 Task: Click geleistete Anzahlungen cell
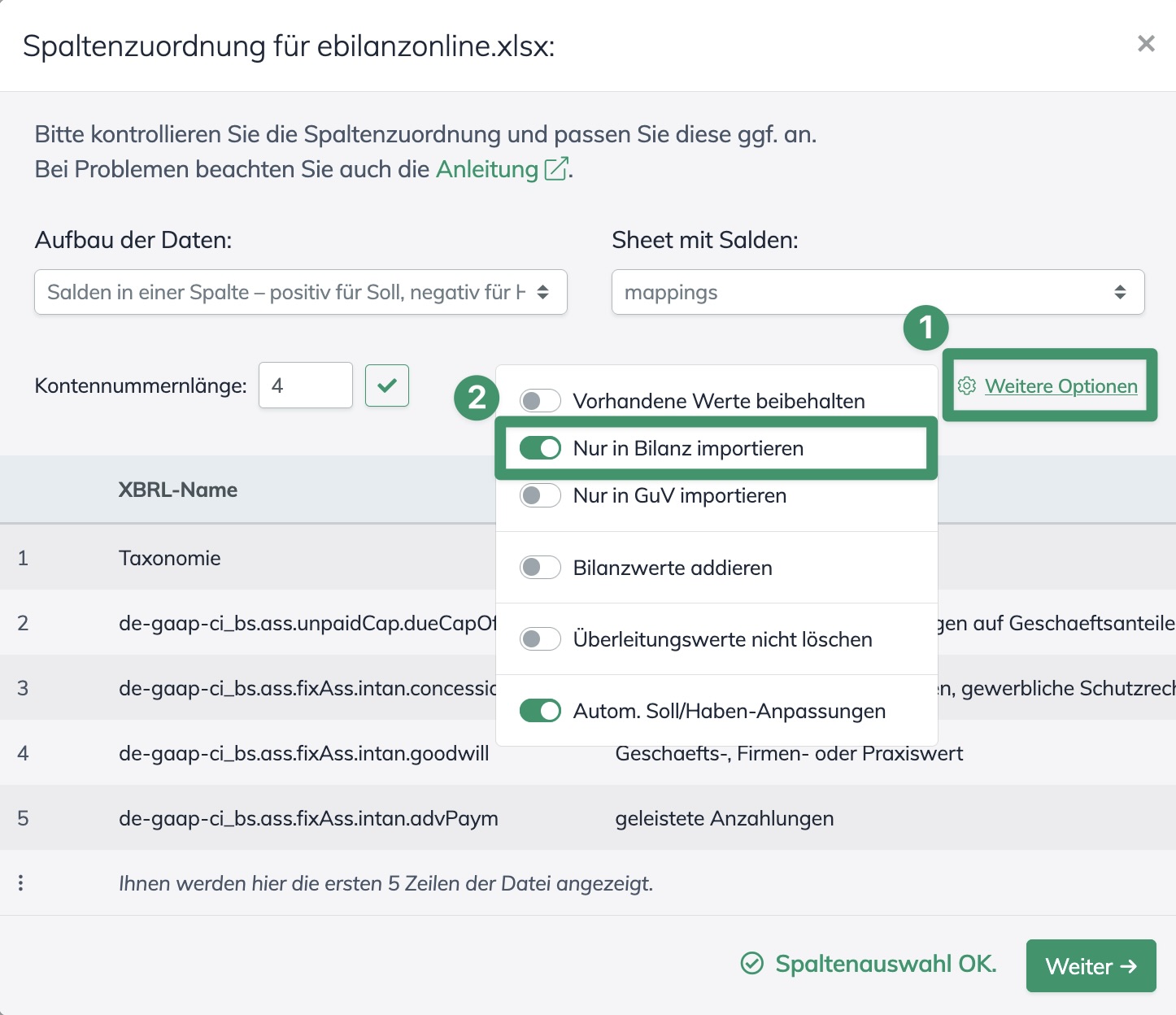(x=725, y=818)
